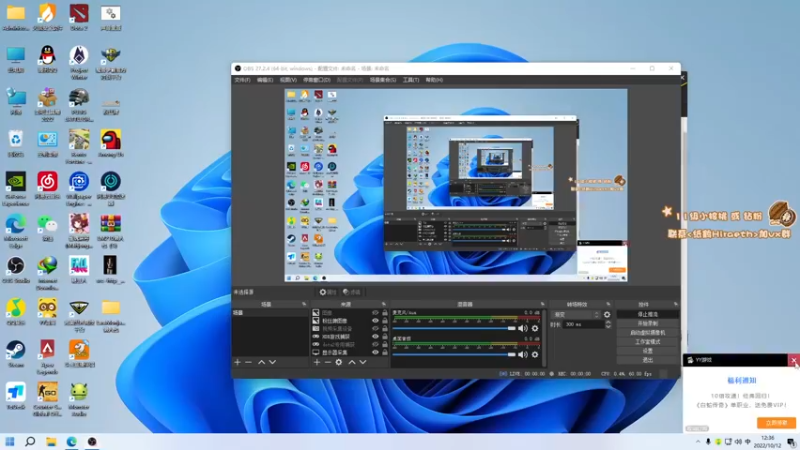Open the 编辑(E) menu in OBS
This screenshot has width=800, height=450.
pos(265,80)
